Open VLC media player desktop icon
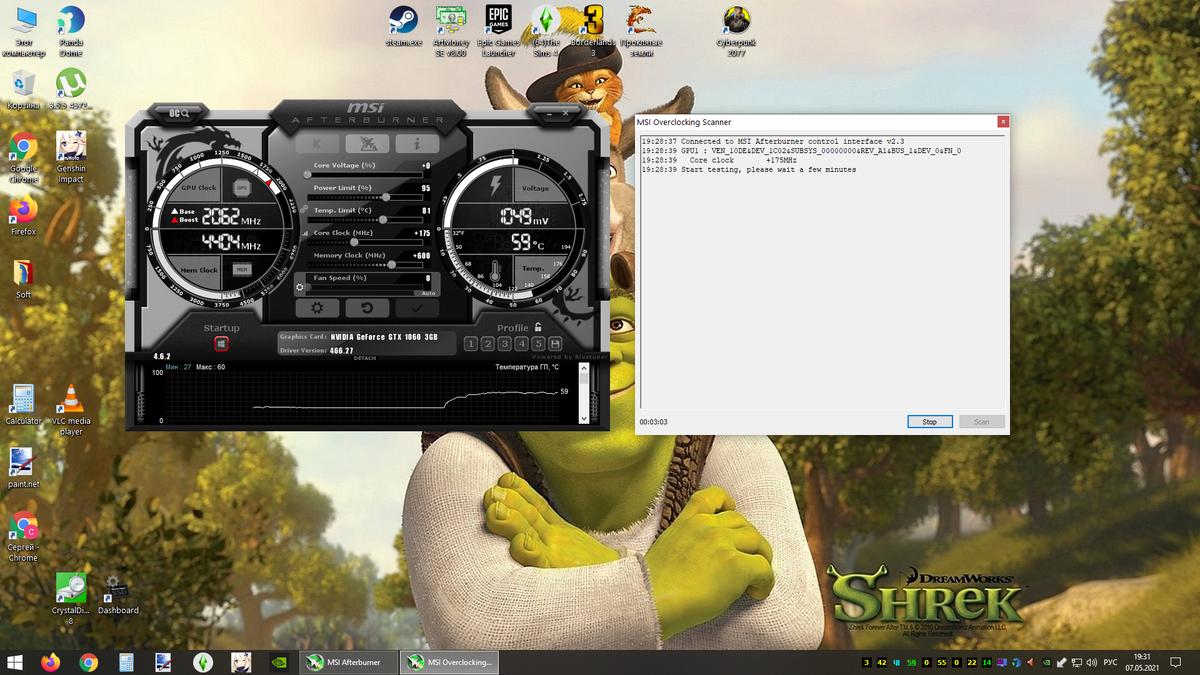Screen dimensions: 1200x675 [x=71, y=410]
